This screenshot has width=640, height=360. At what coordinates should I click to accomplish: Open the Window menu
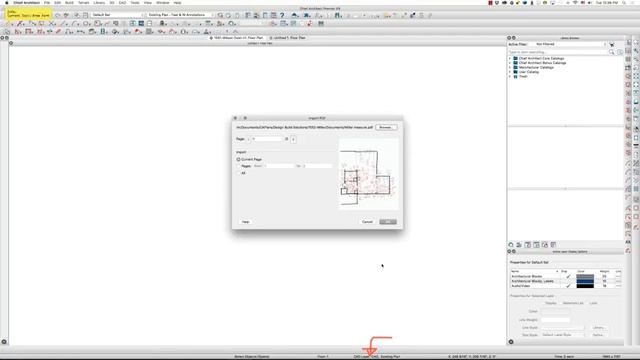(162, 2)
